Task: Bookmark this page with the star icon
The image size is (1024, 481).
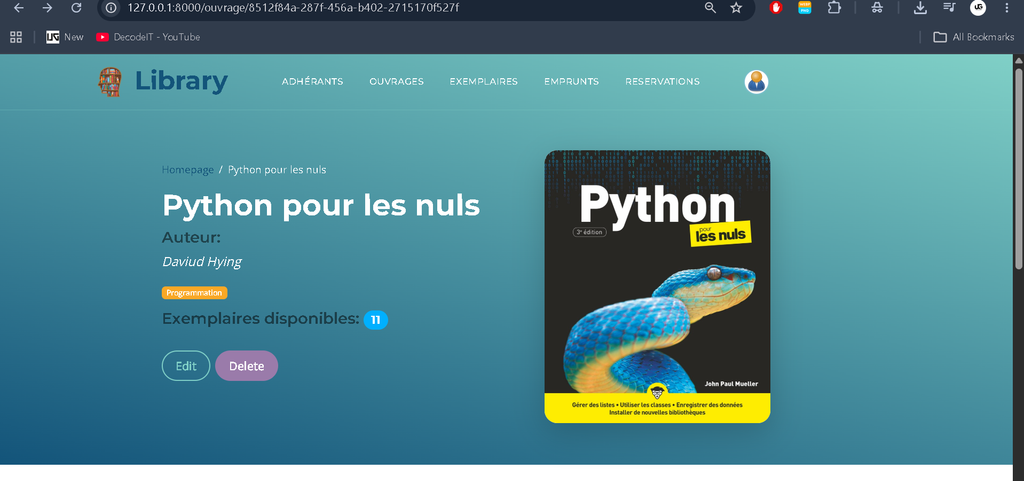Action: [736, 8]
